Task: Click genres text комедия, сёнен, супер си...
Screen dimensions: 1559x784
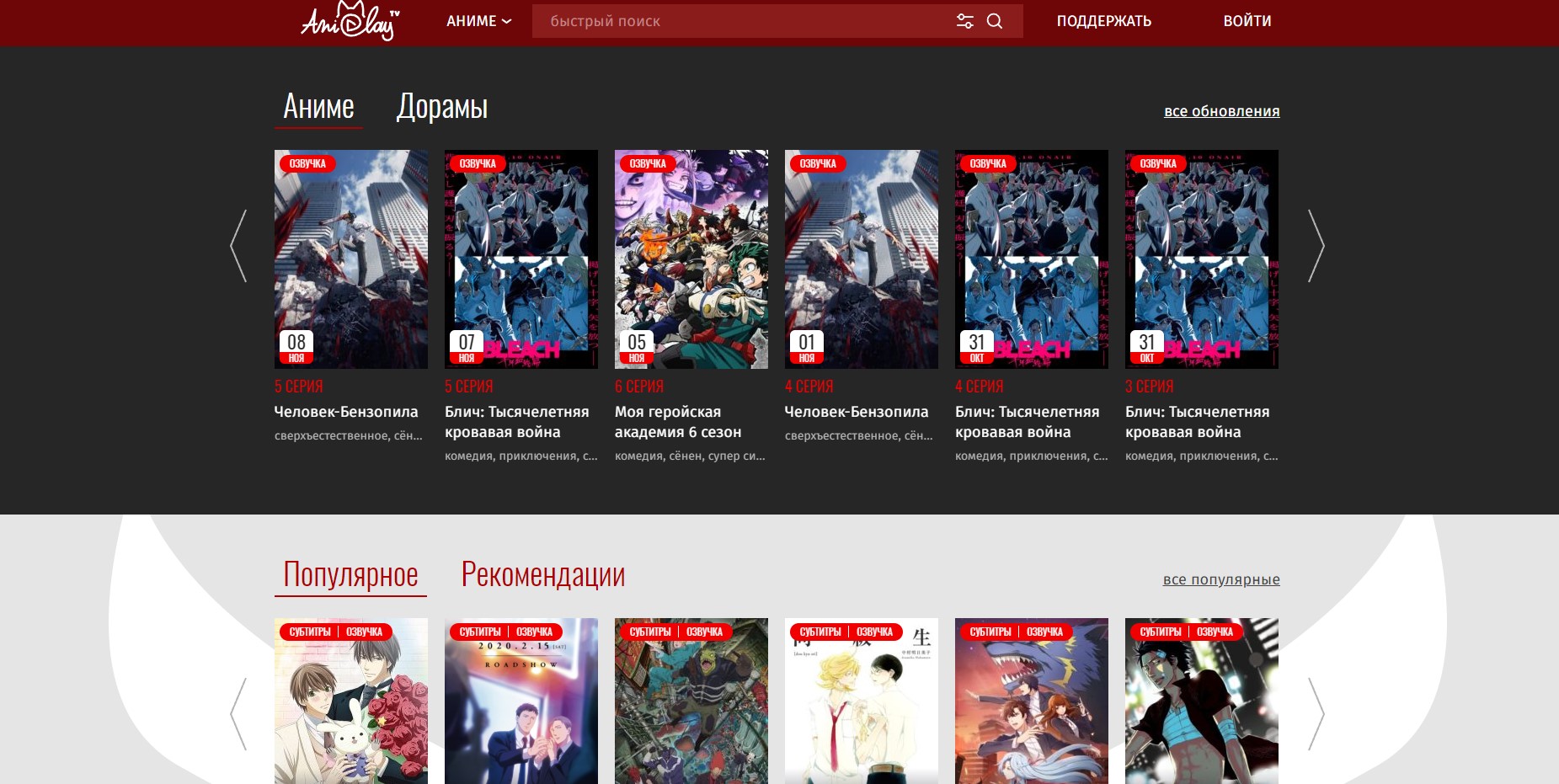Action: pos(690,456)
